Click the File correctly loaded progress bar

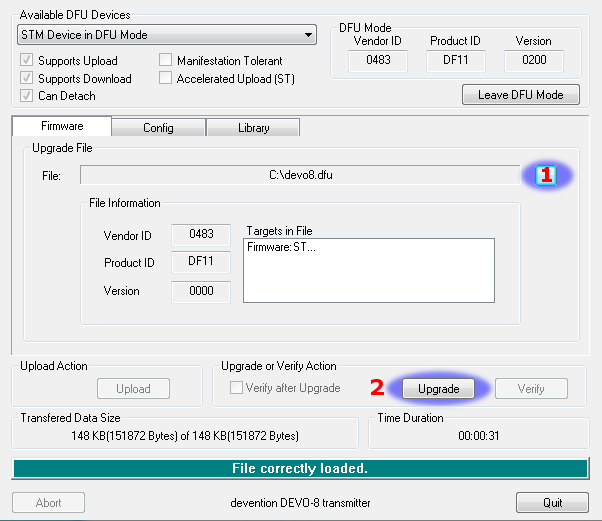tap(300, 468)
